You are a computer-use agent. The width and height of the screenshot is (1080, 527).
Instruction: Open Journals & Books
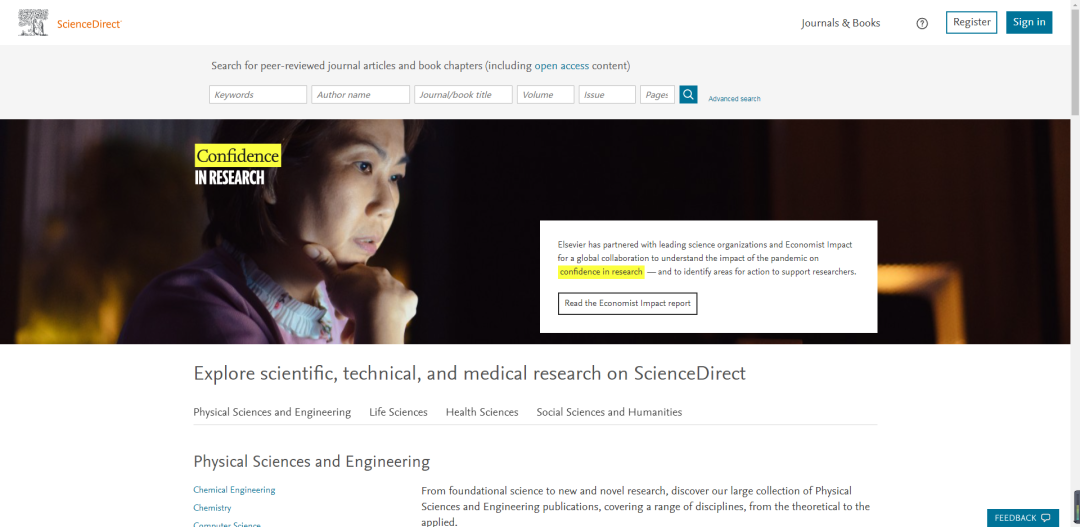click(x=840, y=23)
